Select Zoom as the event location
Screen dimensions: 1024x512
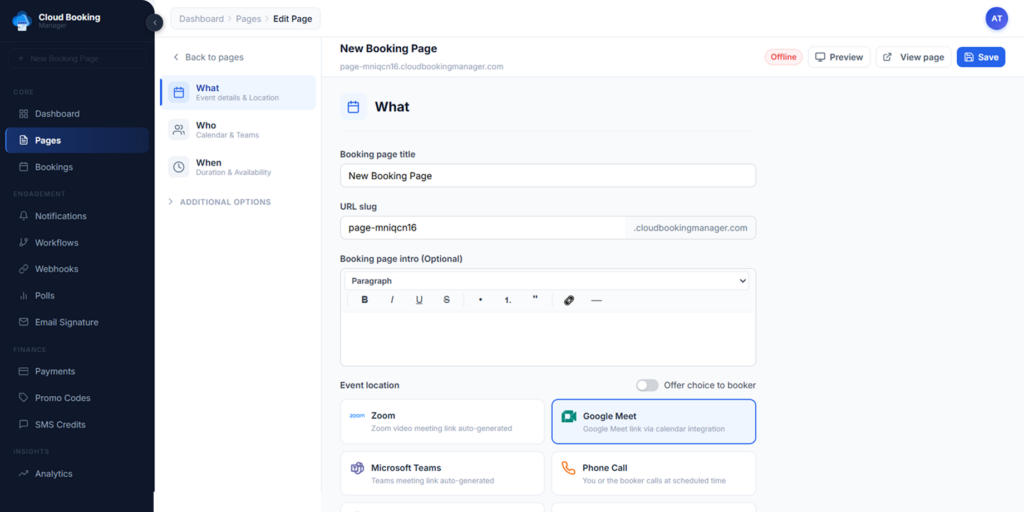point(442,421)
